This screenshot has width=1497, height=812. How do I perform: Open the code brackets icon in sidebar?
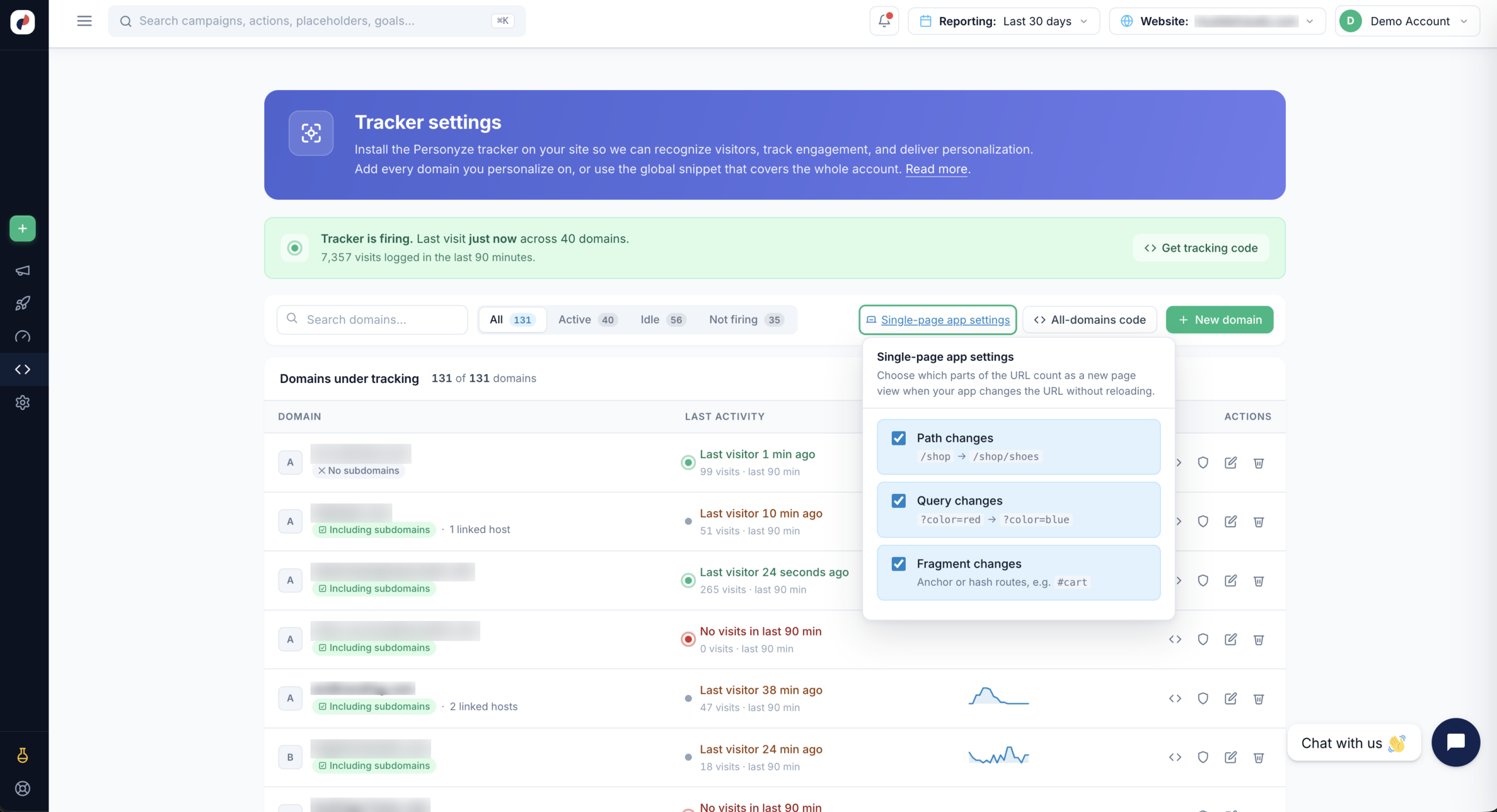point(22,369)
